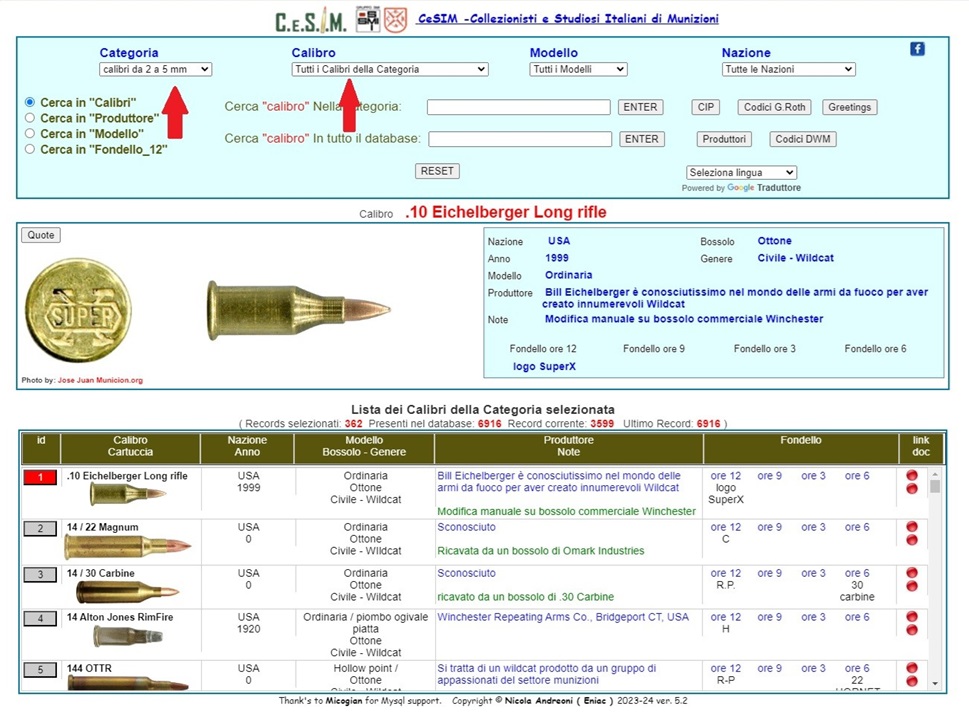Open the SUPER headstamp photo

pyautogui.click(x=78, y=311)
